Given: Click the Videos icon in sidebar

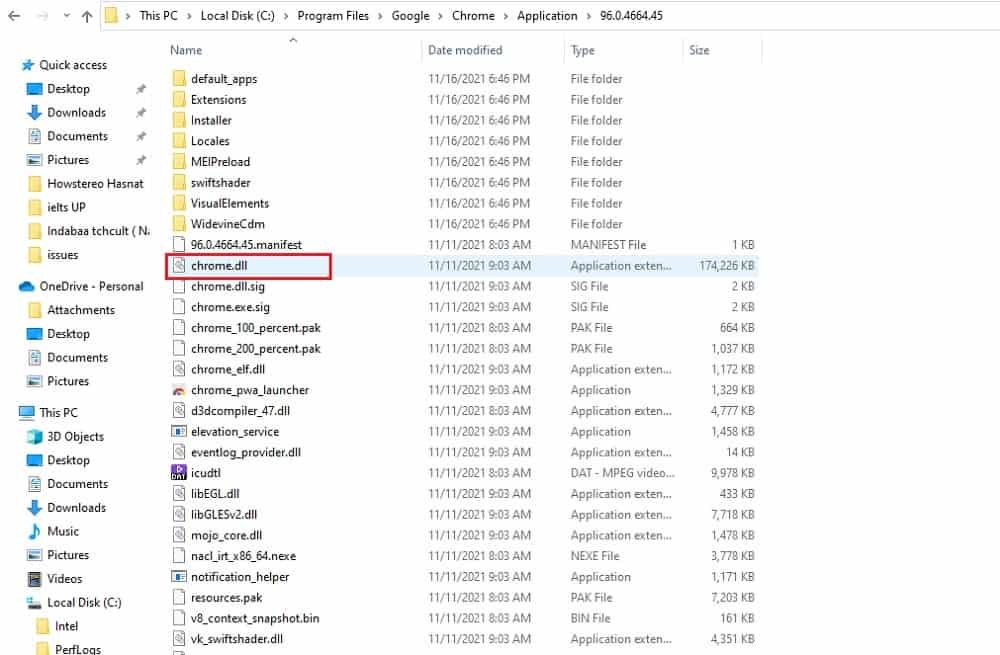Looking at the screenshot, I should coord(34,578).
